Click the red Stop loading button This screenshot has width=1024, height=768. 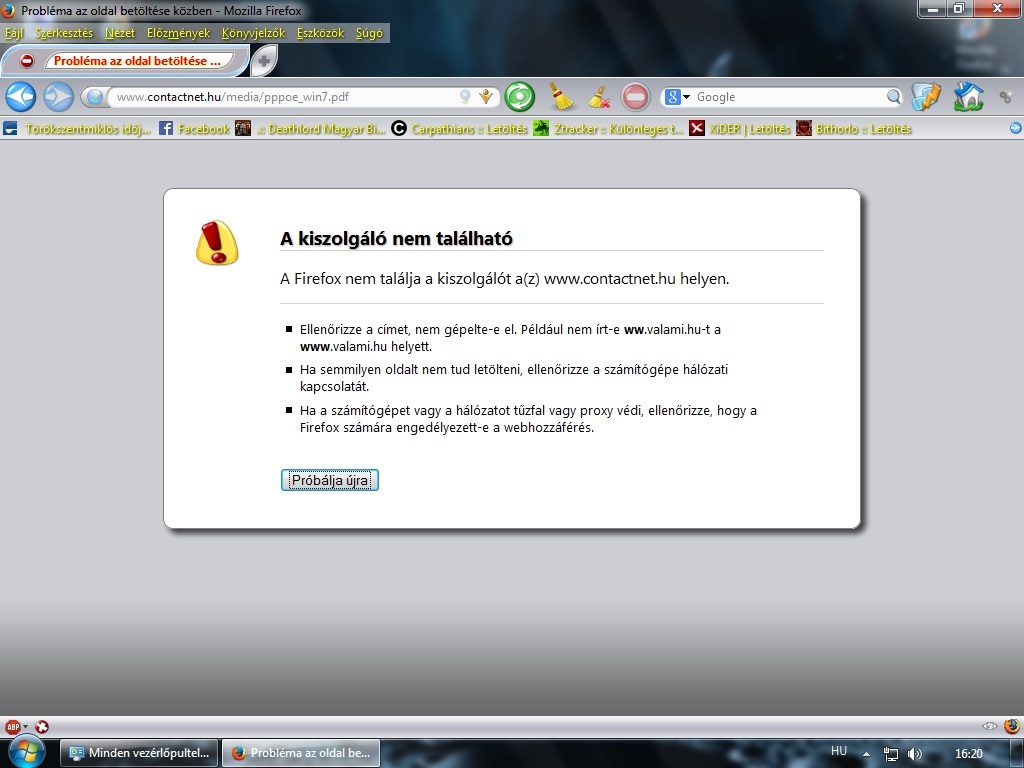coord(635,97)
